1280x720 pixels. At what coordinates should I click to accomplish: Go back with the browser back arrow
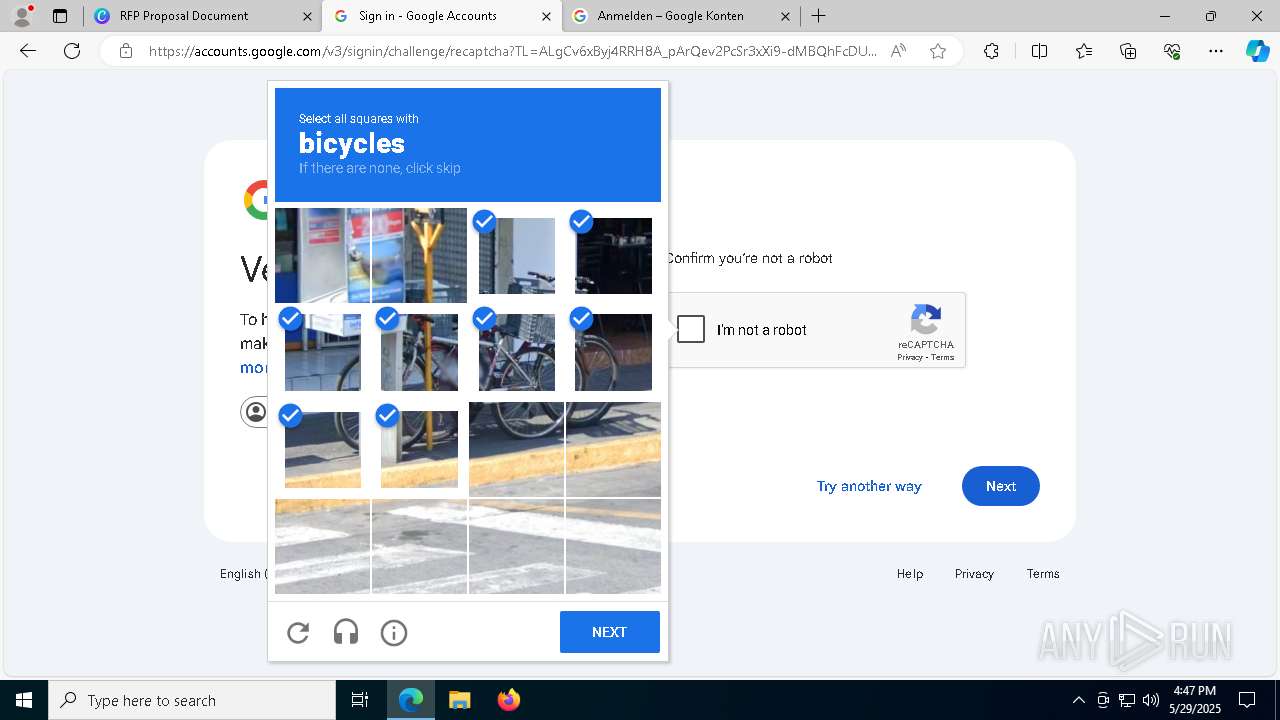tap(28, 51)
